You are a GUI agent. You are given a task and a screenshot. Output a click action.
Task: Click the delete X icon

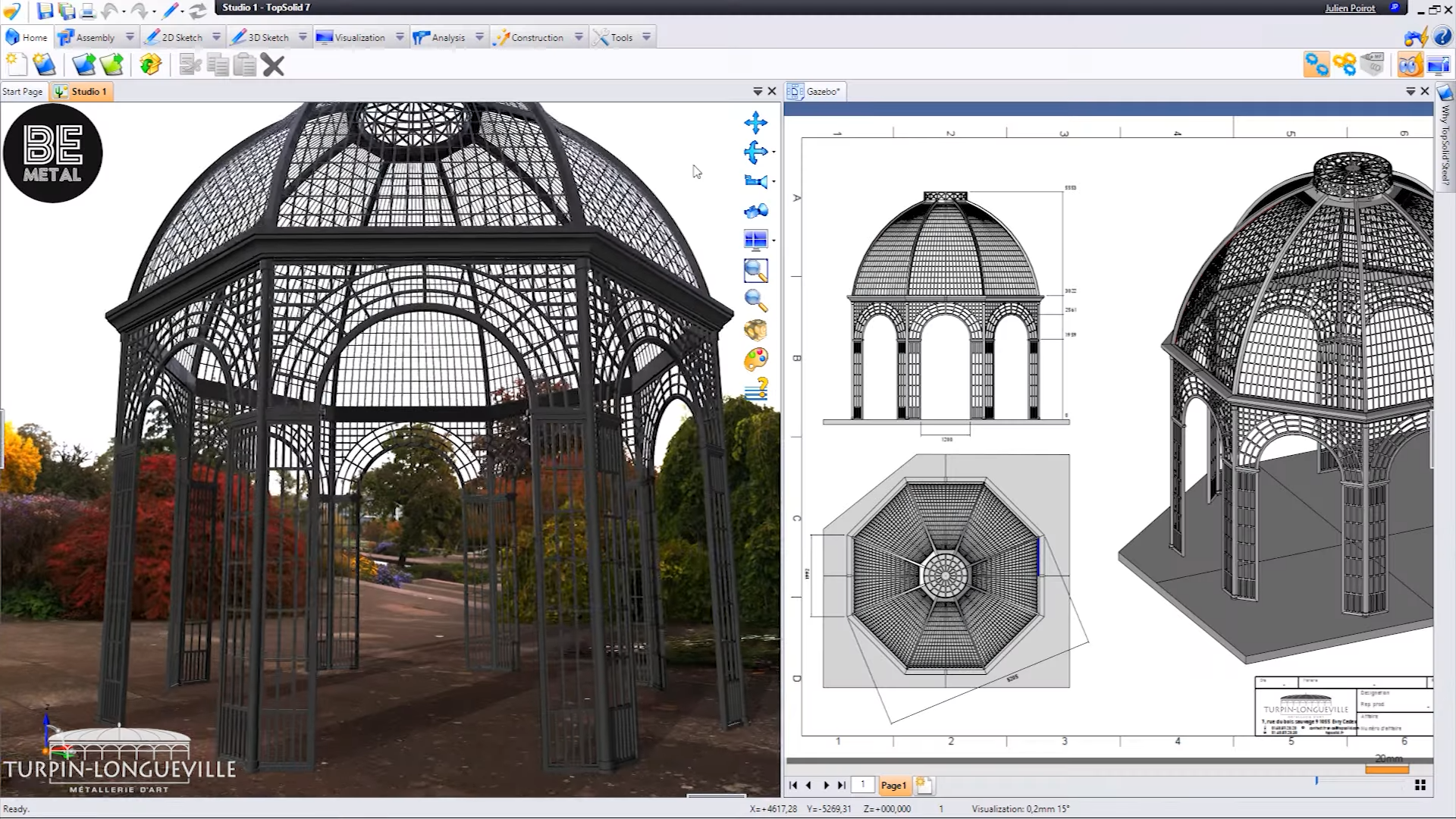[x=273, y=65]
